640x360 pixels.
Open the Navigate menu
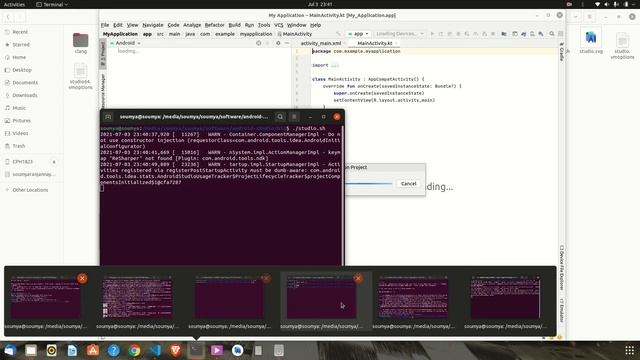point(153,25)
